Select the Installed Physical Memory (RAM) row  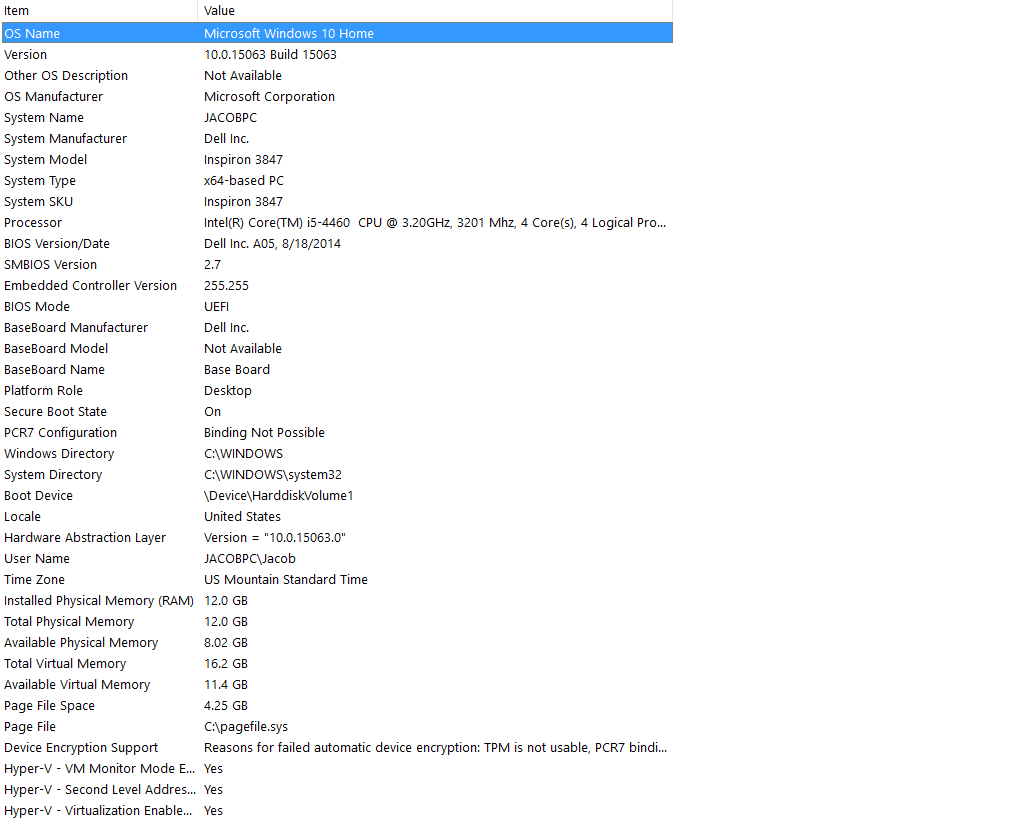(337, 600)
